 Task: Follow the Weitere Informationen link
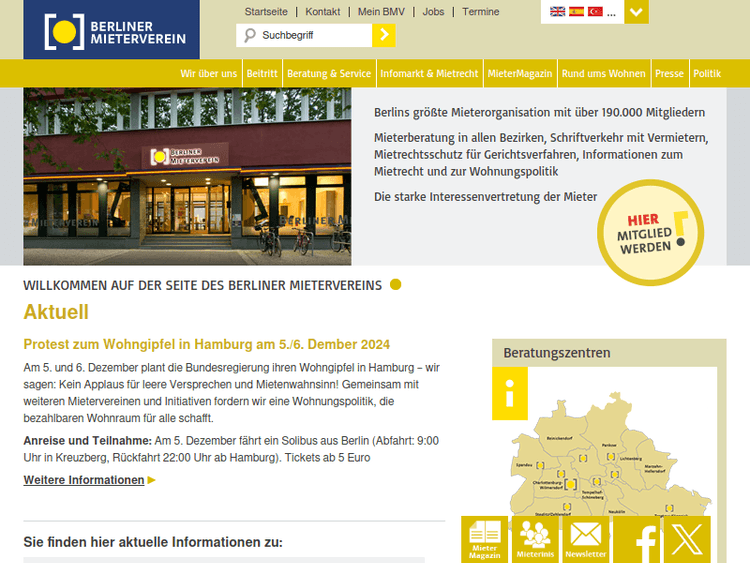pos(84,480)
